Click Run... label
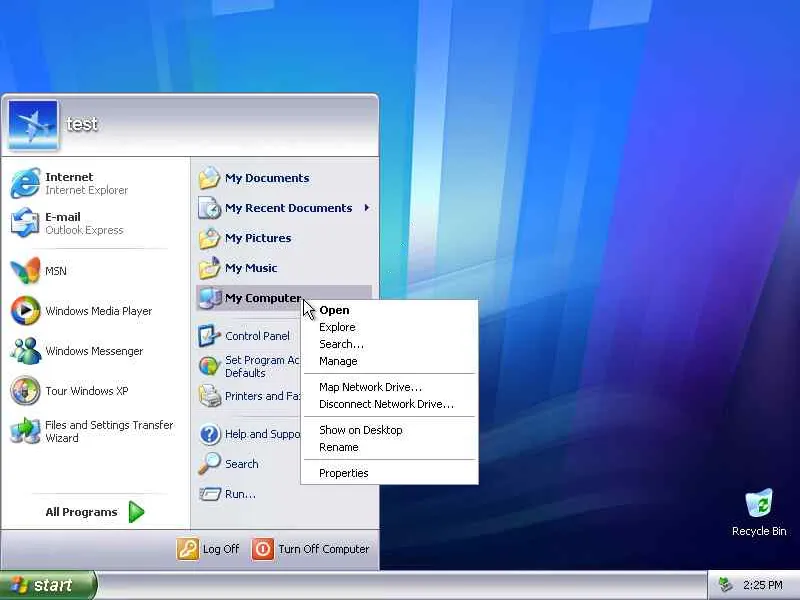The image size is (800, 600). 240,494
